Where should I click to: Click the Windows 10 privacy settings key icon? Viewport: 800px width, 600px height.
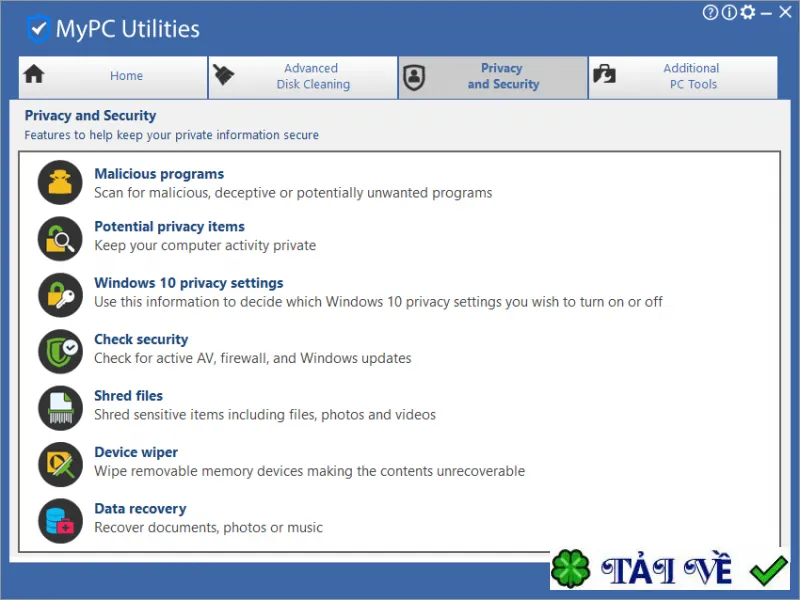point(60,295)
